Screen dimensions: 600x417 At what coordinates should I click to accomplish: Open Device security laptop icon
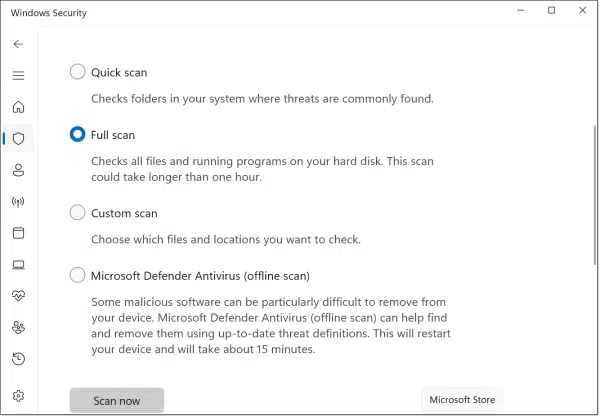[18, 265]
